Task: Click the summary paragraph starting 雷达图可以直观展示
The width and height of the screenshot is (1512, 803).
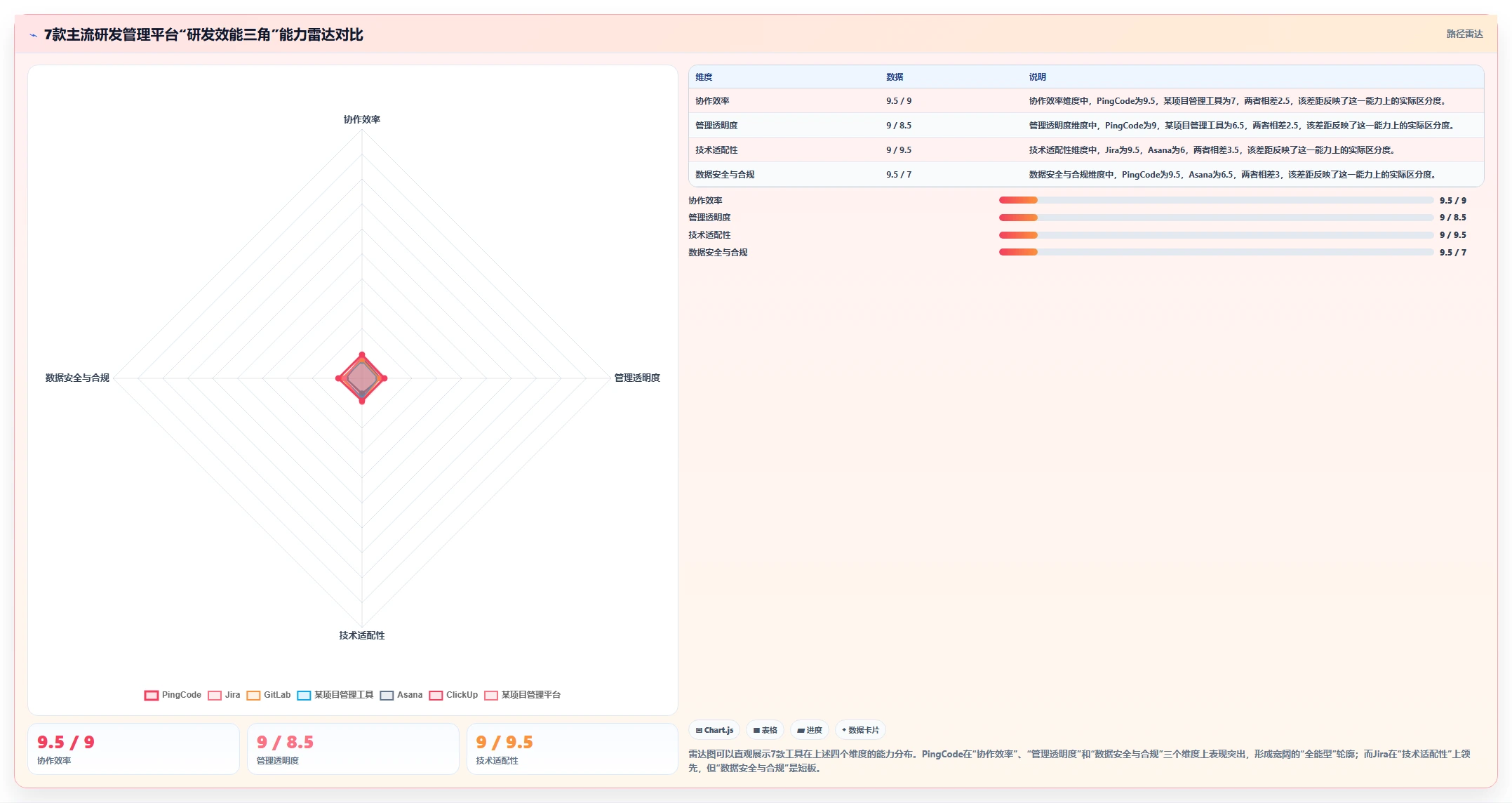Action: 1079,761
